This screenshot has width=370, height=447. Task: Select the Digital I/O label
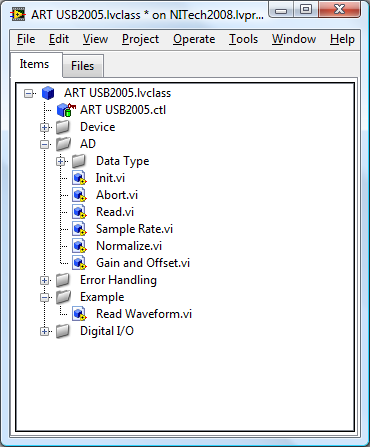[x=107, y=331]
